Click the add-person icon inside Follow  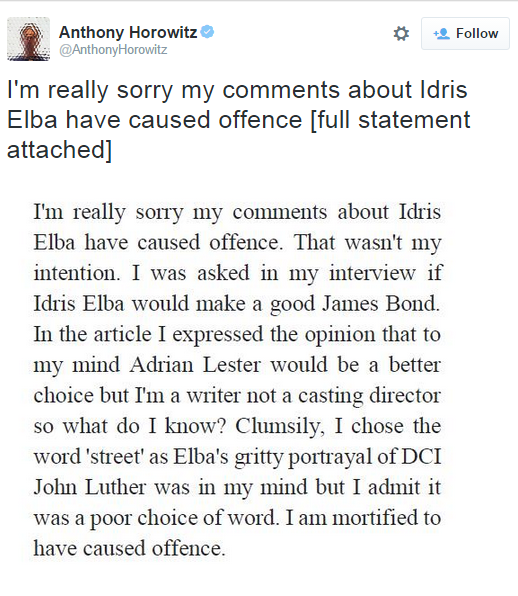coord(442,34)
